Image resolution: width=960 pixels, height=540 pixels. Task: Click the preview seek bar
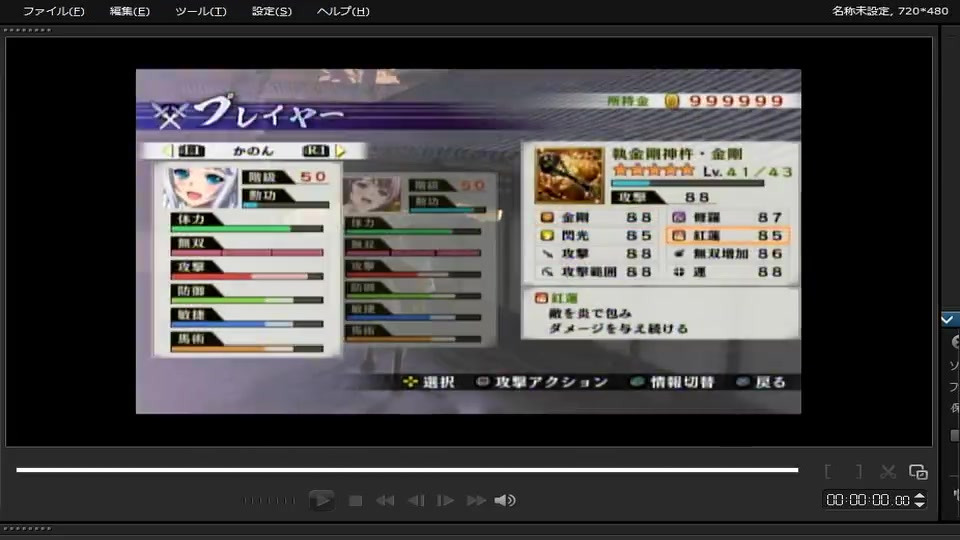(x=407, y=470)
